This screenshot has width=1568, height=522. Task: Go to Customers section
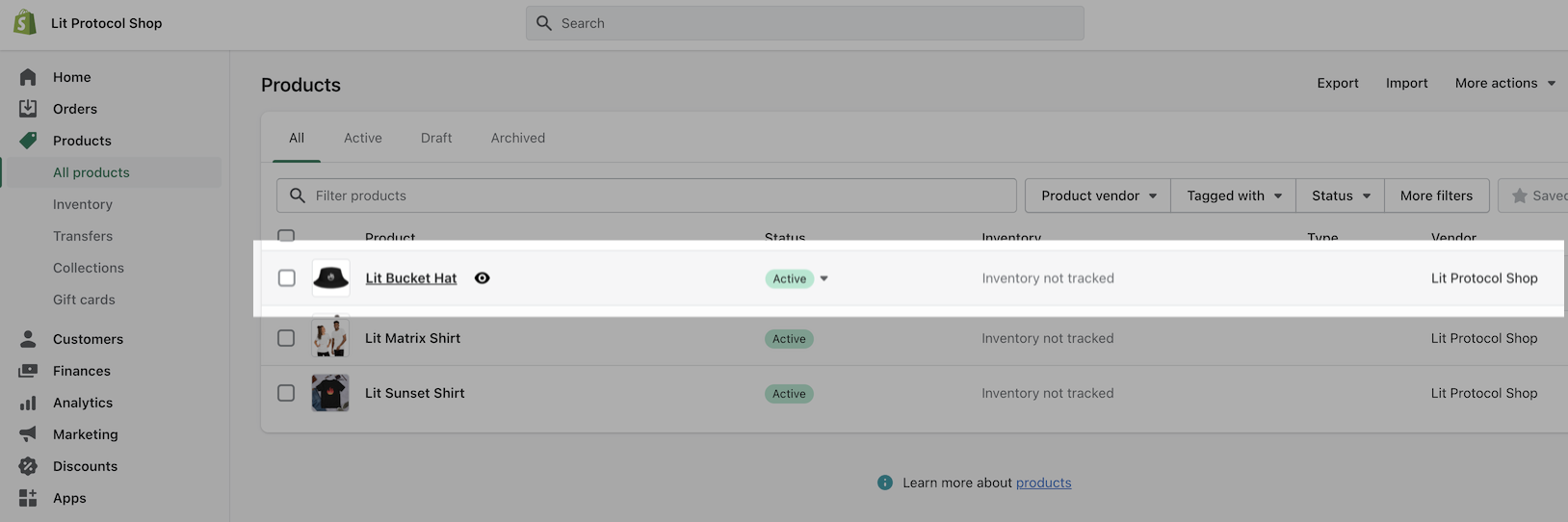(88, 339)
